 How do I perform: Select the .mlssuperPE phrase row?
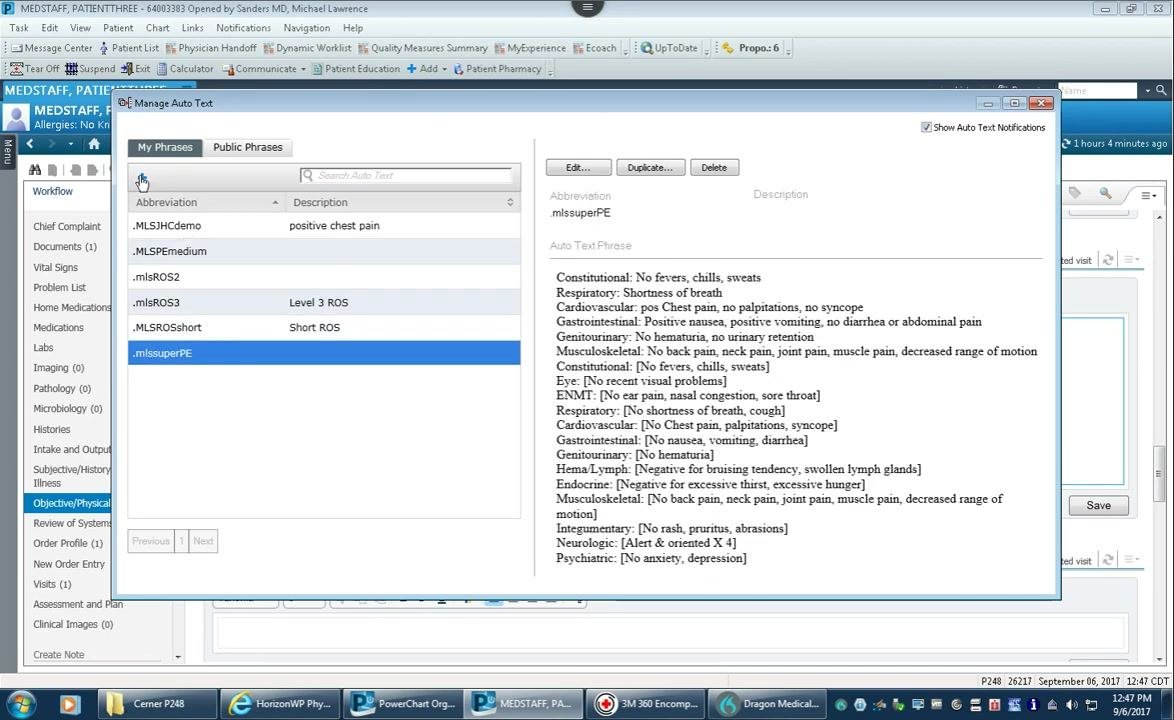[324, 353]
